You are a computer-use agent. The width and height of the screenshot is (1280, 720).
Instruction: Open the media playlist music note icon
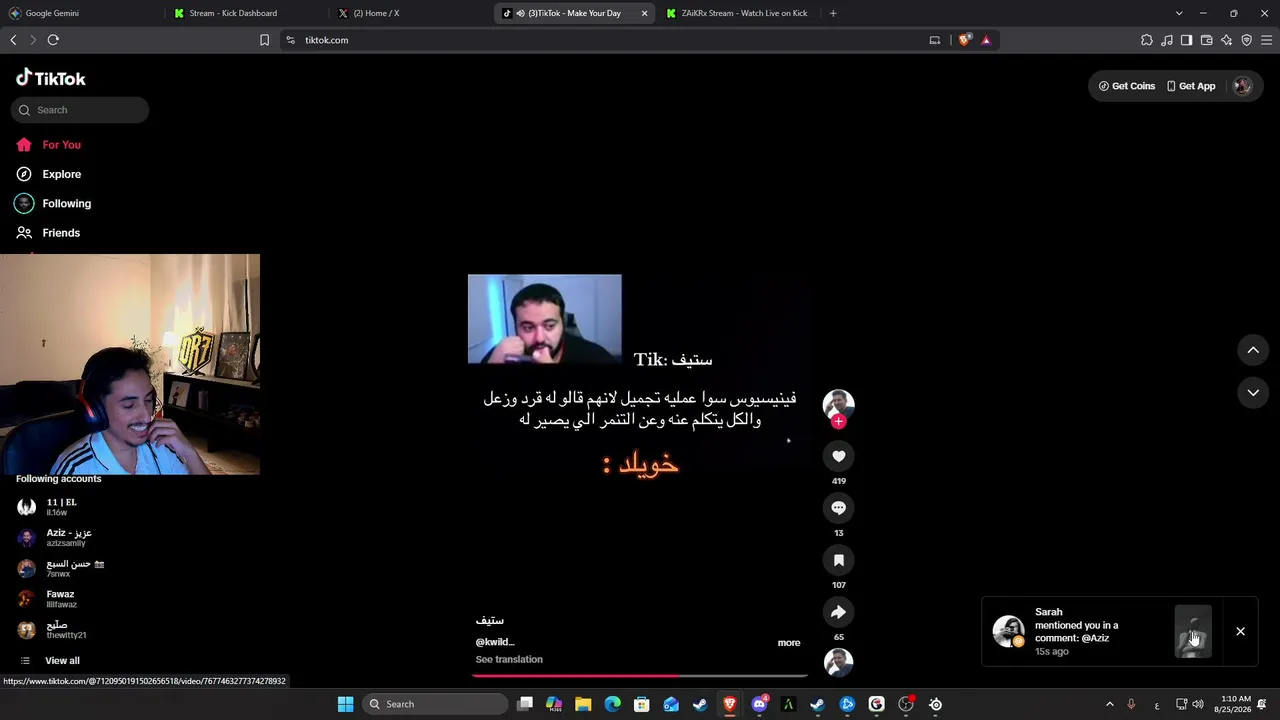1167,40
